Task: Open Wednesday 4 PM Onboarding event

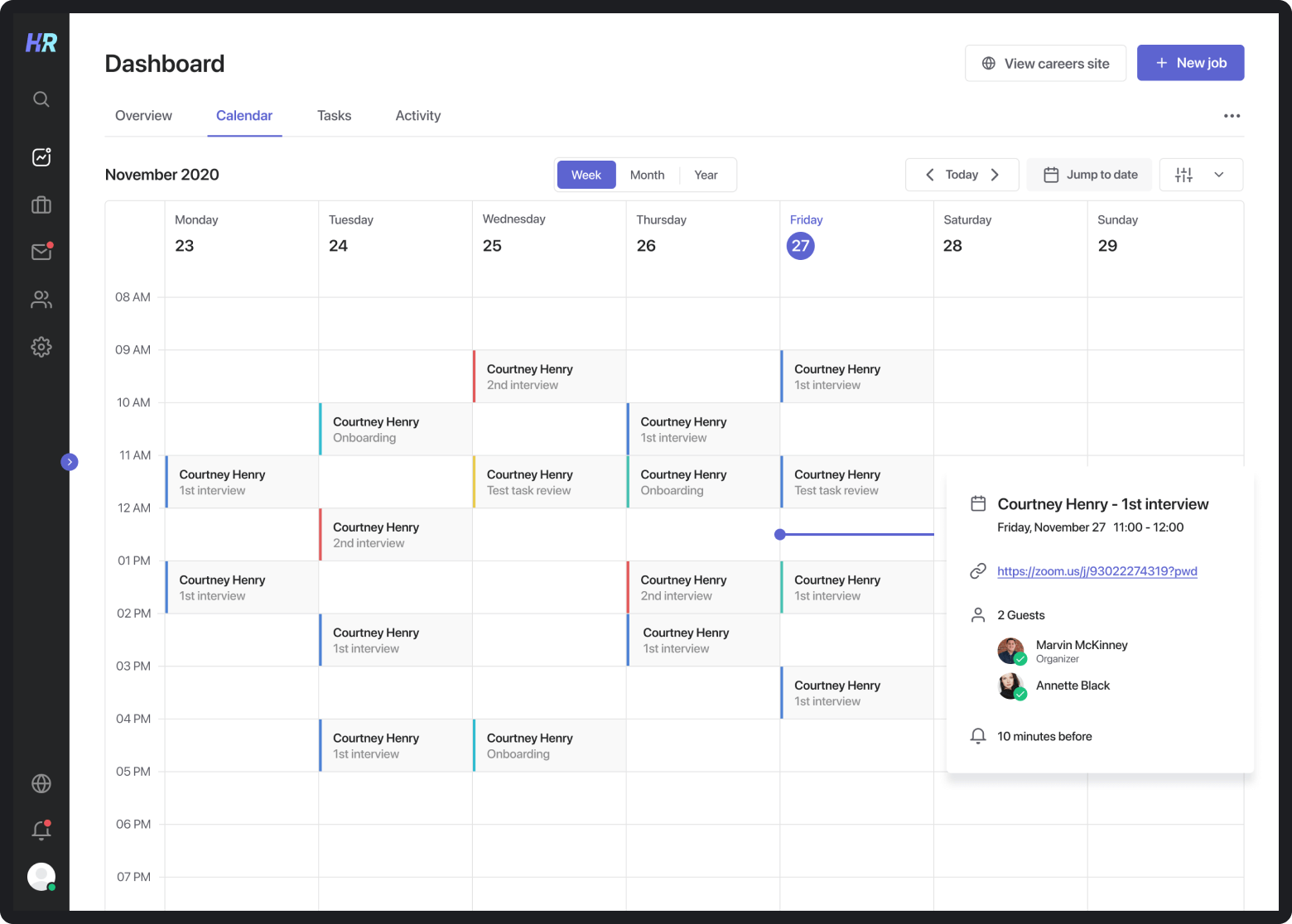Action: click(549, 745)
